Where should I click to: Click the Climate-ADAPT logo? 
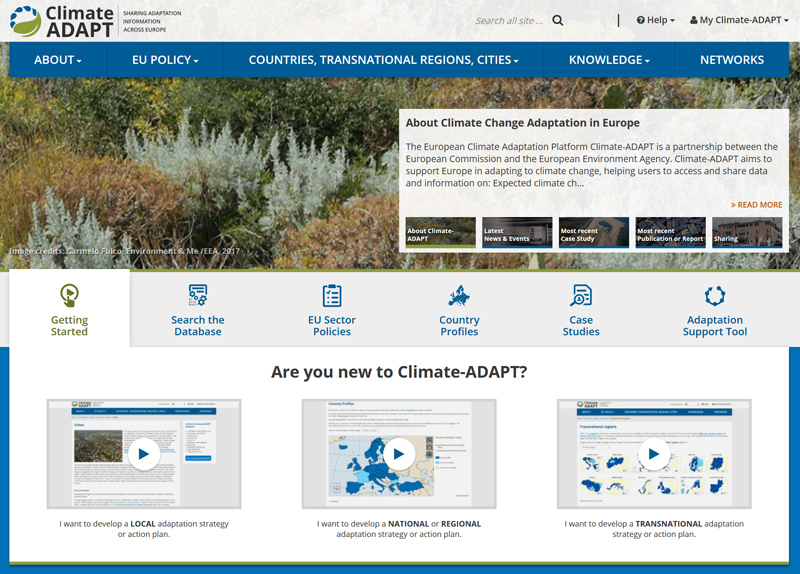pos(61,21)
